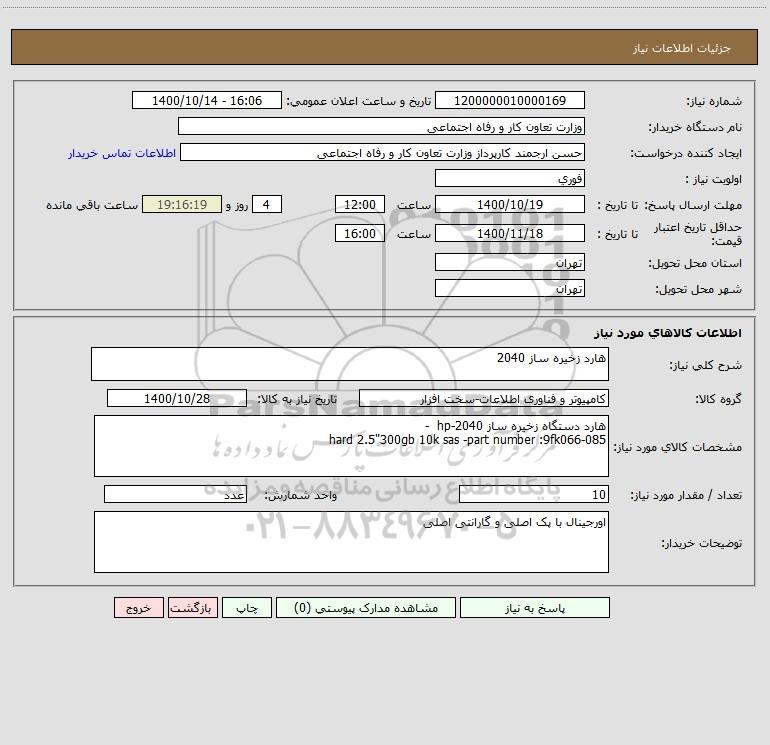
Task: Click label 'تاریخ نیاز به کالا:'
Action: coord(297,399)
